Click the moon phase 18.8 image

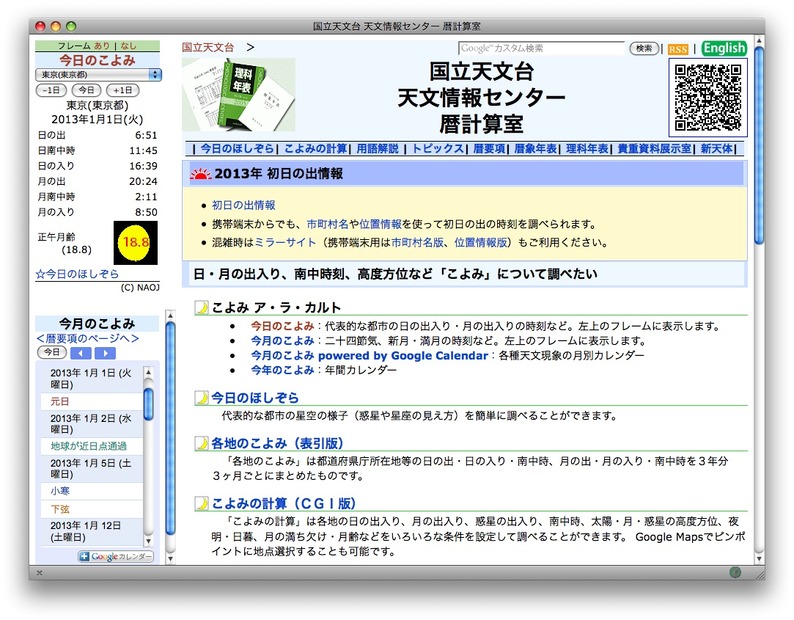135,243
